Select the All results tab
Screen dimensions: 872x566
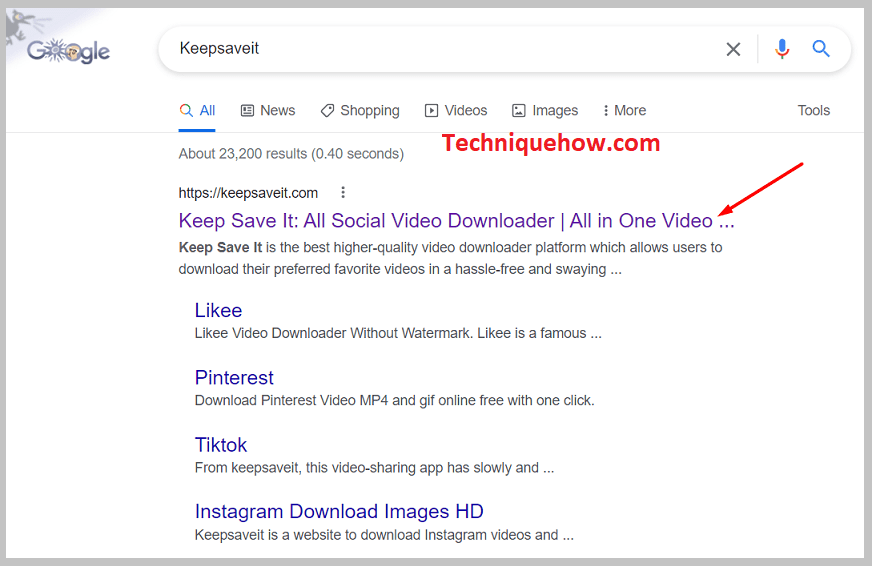tap(197, 111)
